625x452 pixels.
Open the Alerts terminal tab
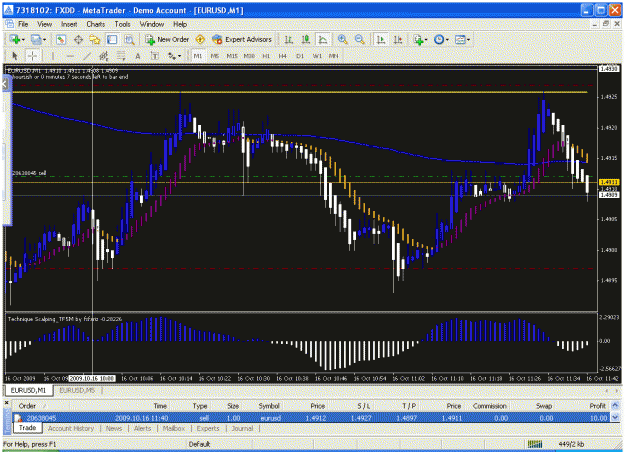tap(142, 428)
